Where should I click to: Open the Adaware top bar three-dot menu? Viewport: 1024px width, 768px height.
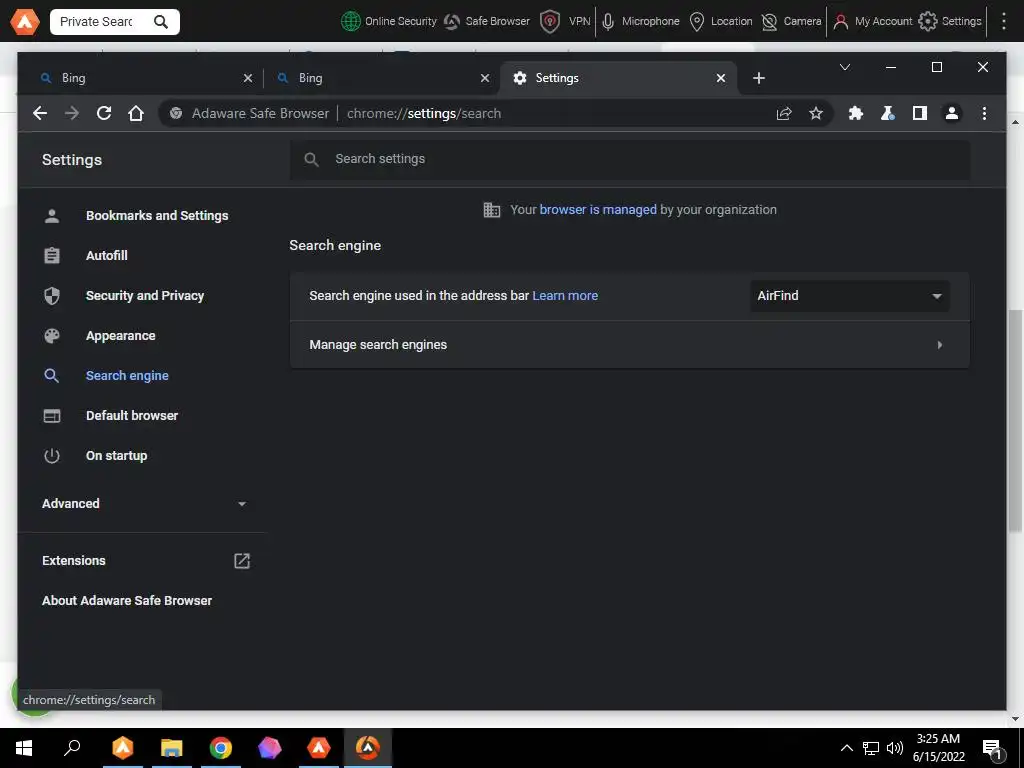click(x=1004, y=22)
